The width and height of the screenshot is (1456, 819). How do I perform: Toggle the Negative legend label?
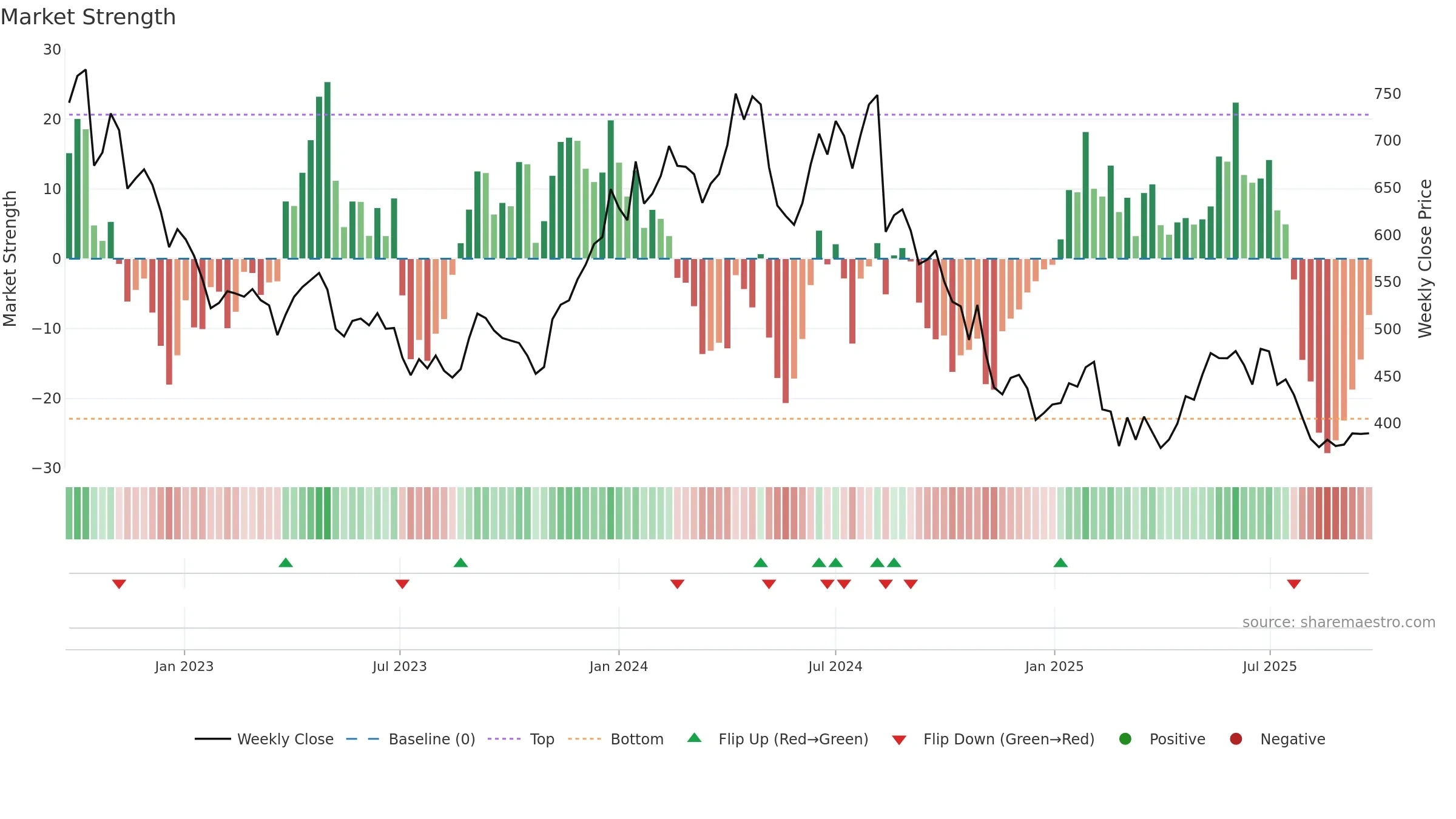click(1293, 740)
